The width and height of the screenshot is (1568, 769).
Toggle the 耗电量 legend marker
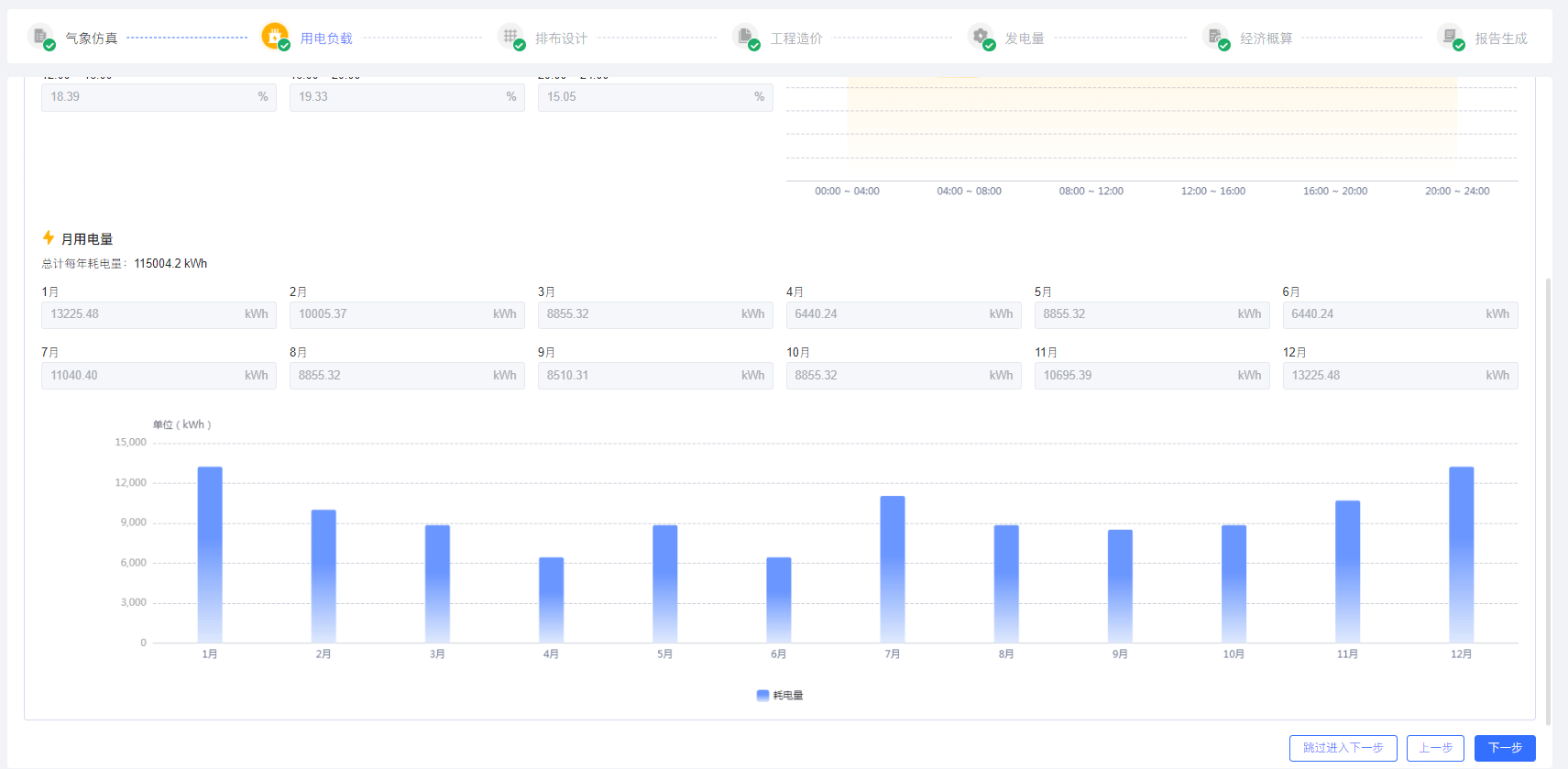(x=762, y=696)
